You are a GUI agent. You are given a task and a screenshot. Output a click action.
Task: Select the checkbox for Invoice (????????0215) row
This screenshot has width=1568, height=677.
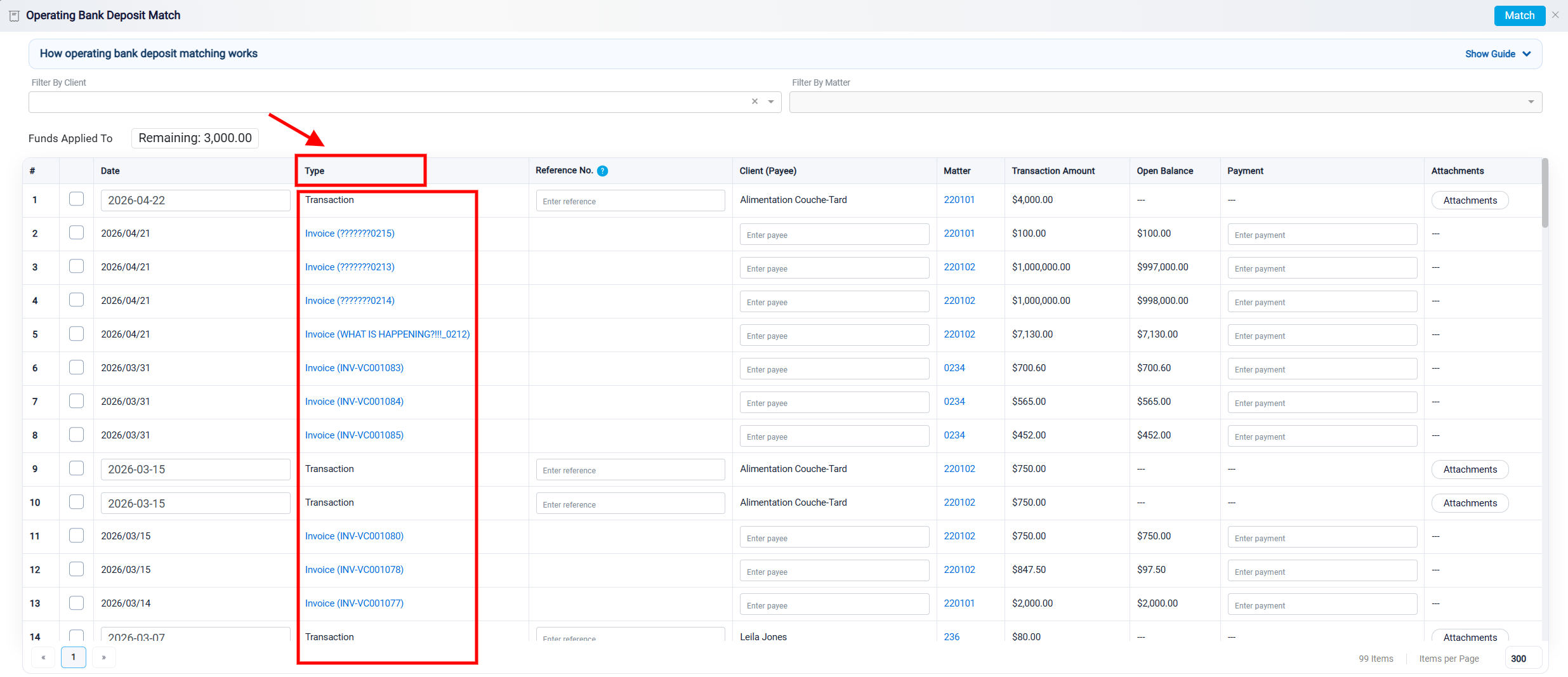76,233
